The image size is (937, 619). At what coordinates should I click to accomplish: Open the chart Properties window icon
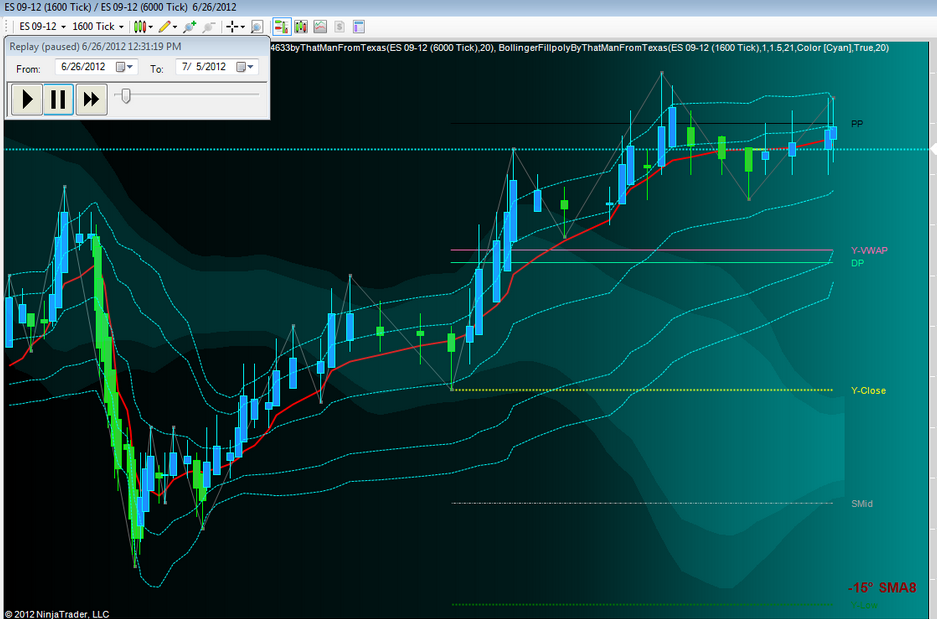click(x=359, y=26)
